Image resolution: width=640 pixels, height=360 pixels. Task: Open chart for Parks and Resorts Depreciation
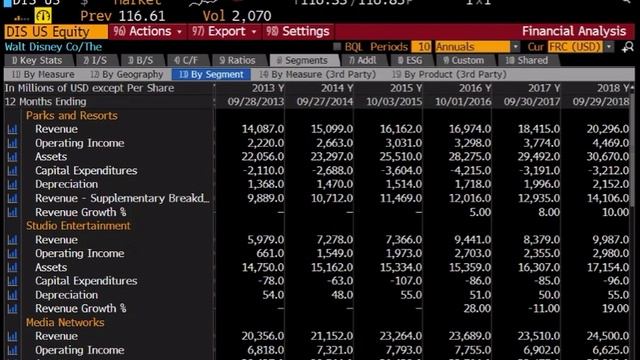point(13,184)
